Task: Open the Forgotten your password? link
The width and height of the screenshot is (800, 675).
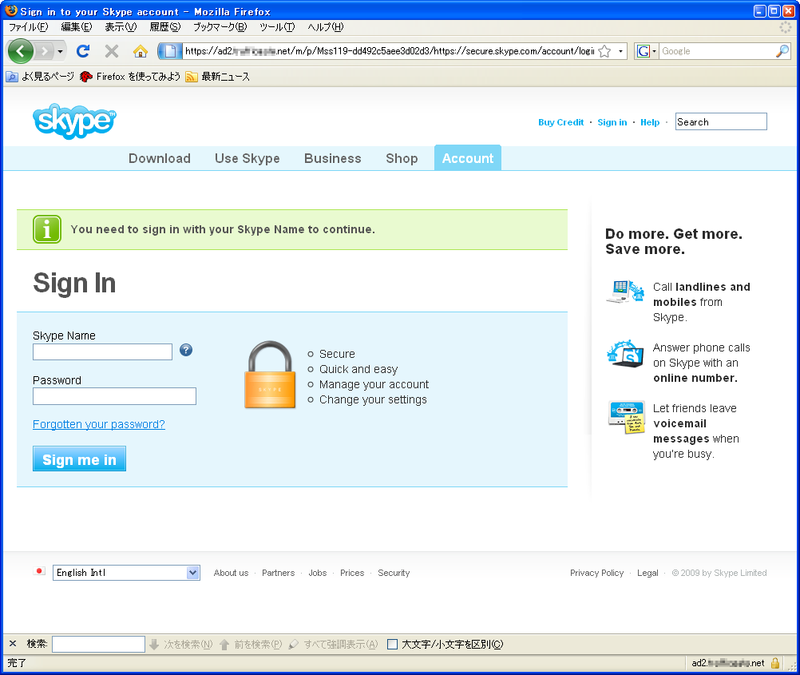Action: point(98,424)
